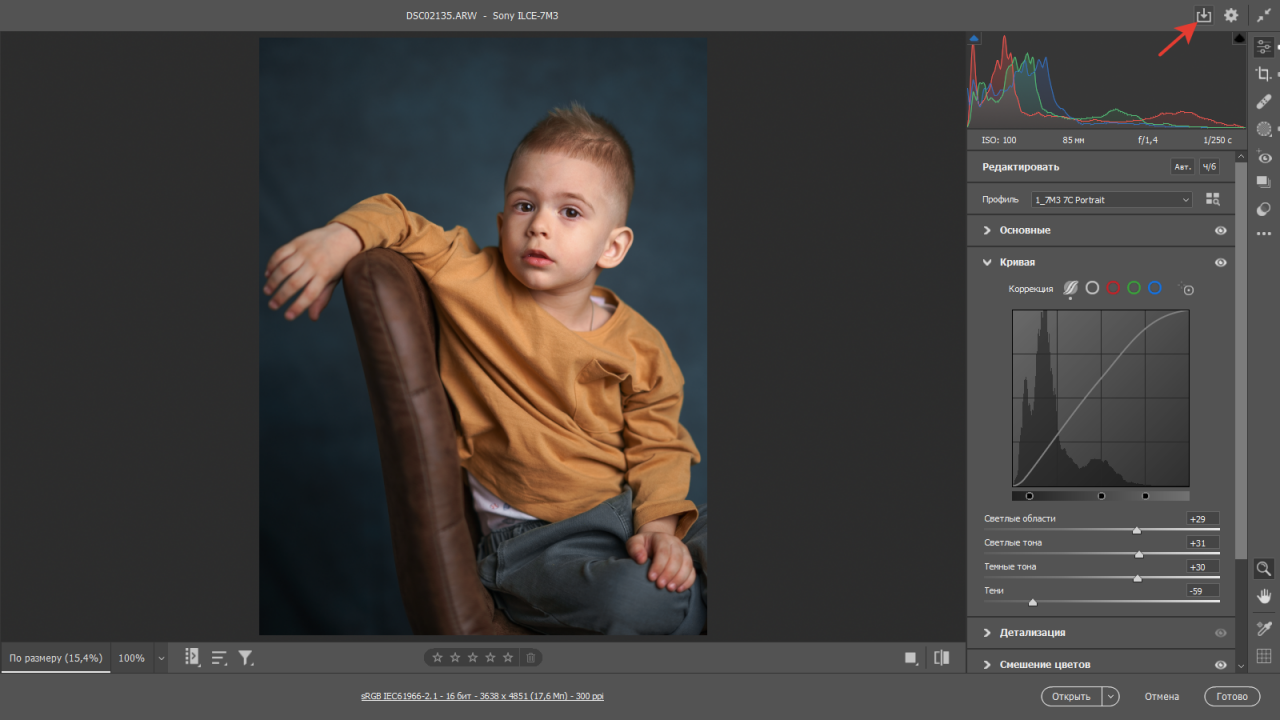This screenshot has height=720, width=1280.
Task: Toggle the Детализация panel visibility eye
Action: (x=1220, y=632)
